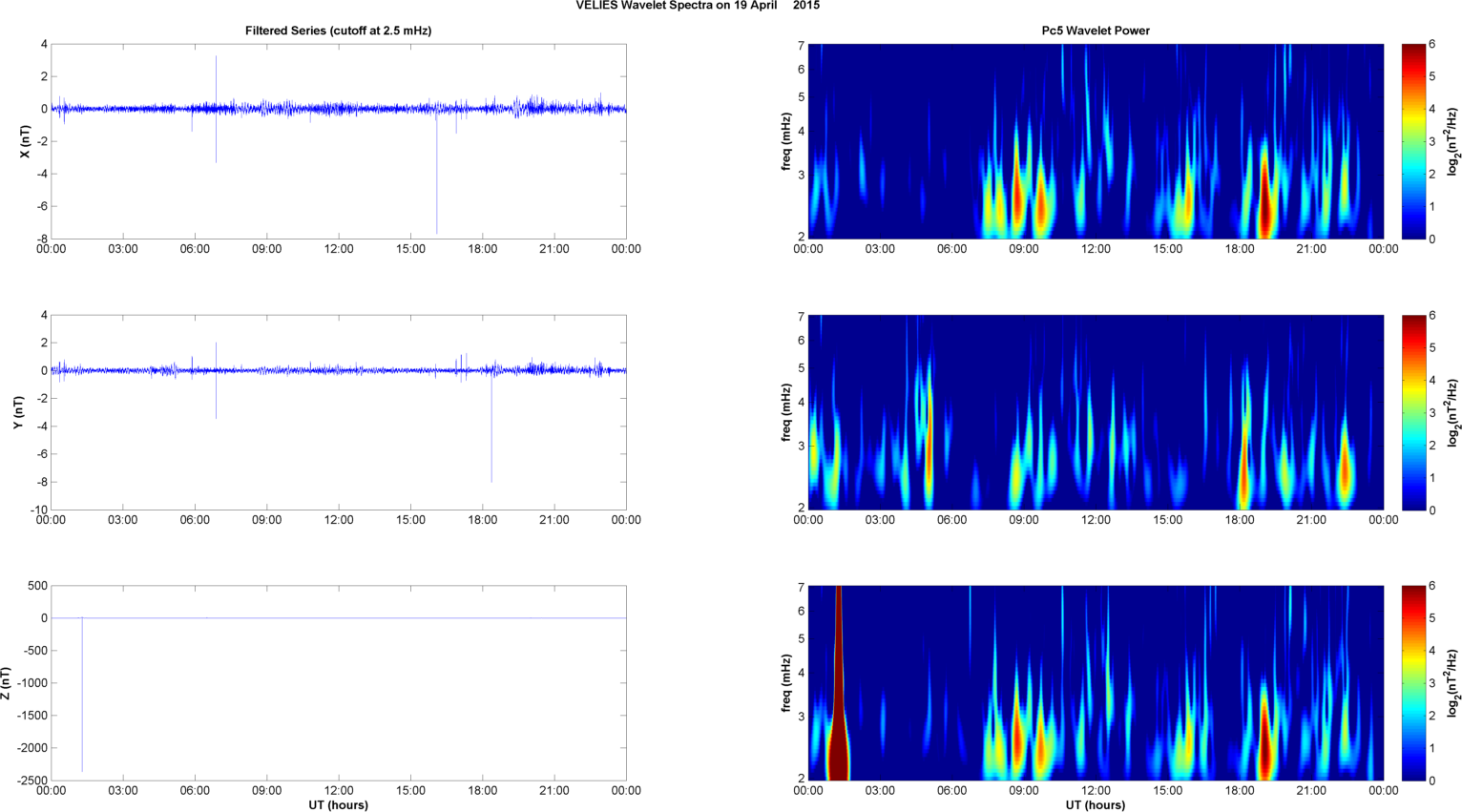Viewport: 1462px width, 812px height.
Task: Click the Z component filtered series plot
Action: click(339, 683)
